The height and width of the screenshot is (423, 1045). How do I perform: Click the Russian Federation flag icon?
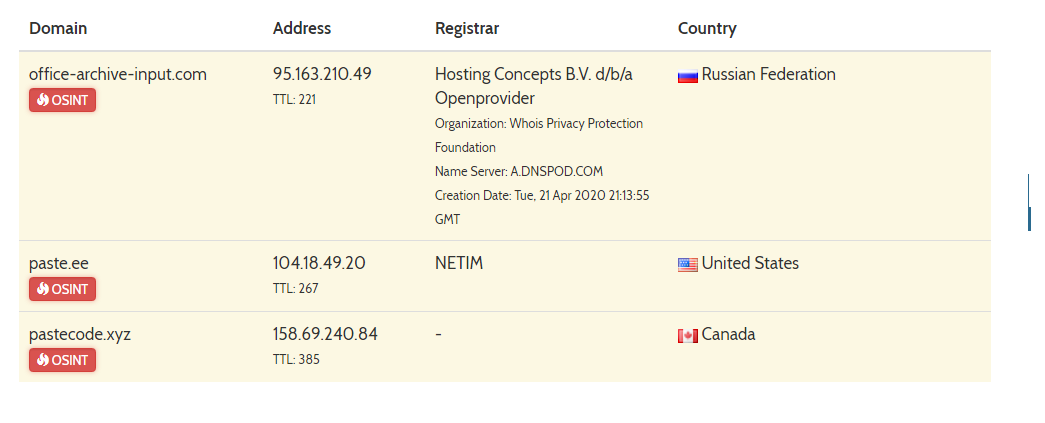point(688,76)
